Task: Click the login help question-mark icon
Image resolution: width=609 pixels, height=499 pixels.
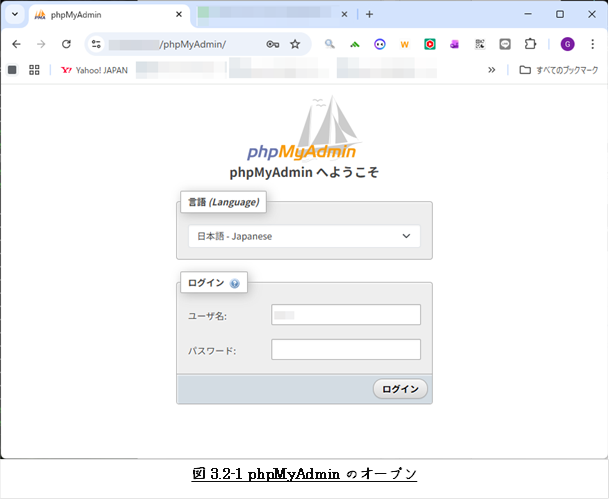Action: (x=235, y=283)
